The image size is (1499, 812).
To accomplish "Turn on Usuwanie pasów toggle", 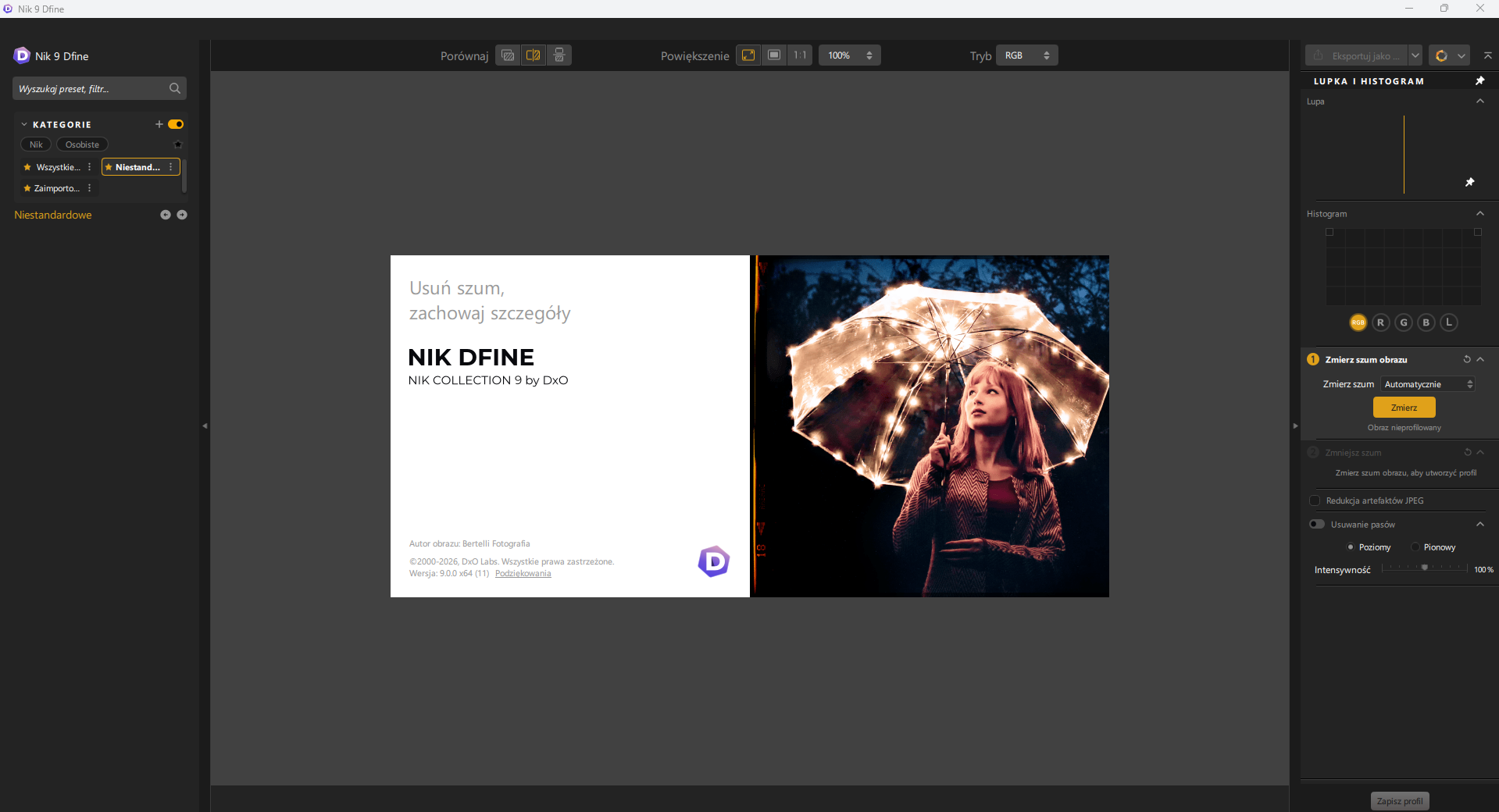I will [x=1317, y=524].
